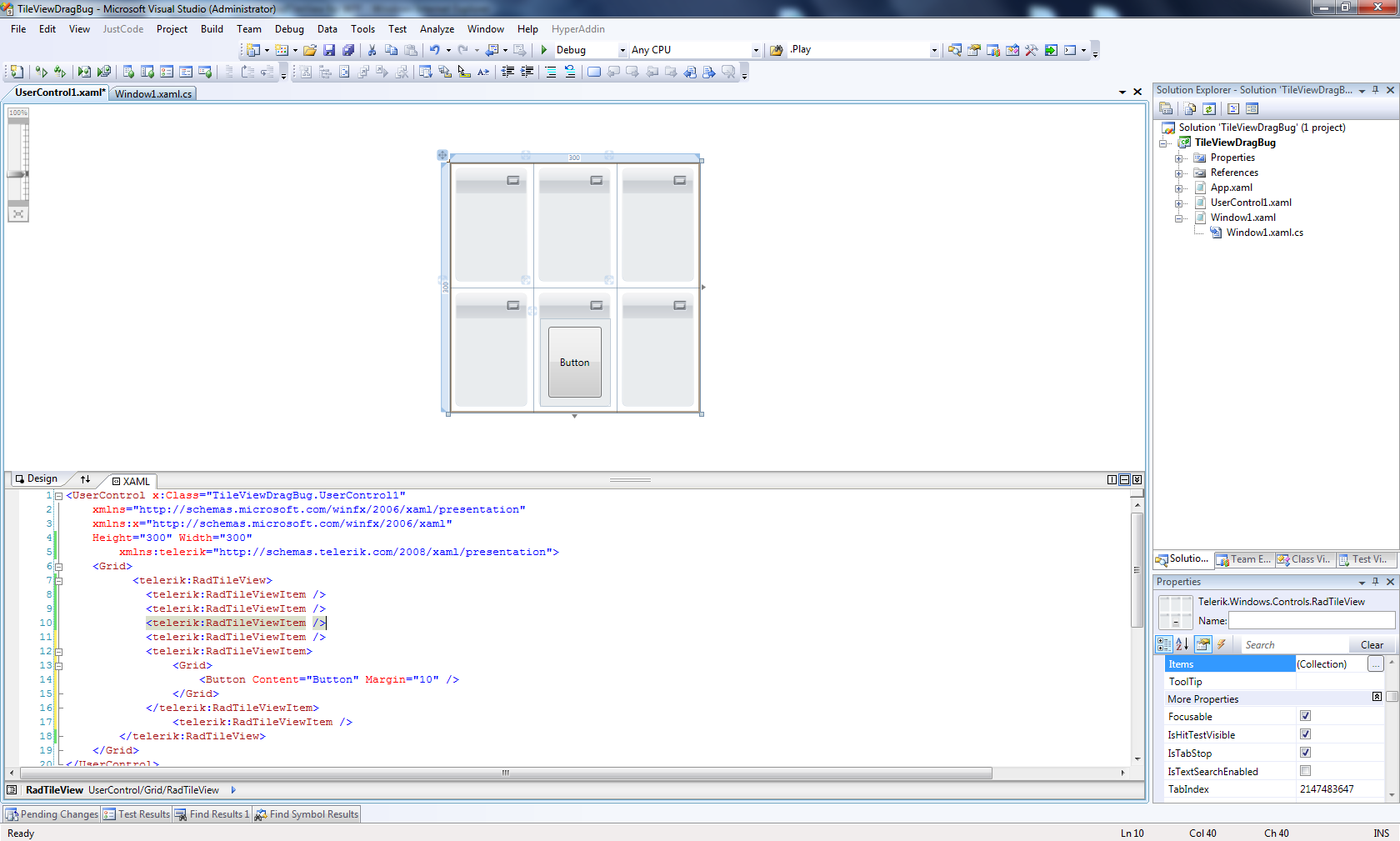Image resolution: width=1400 pixels, height=841 pixels.
Task: Expand the References node in Solution Explorer
Action: click(x=1179, y=173)
